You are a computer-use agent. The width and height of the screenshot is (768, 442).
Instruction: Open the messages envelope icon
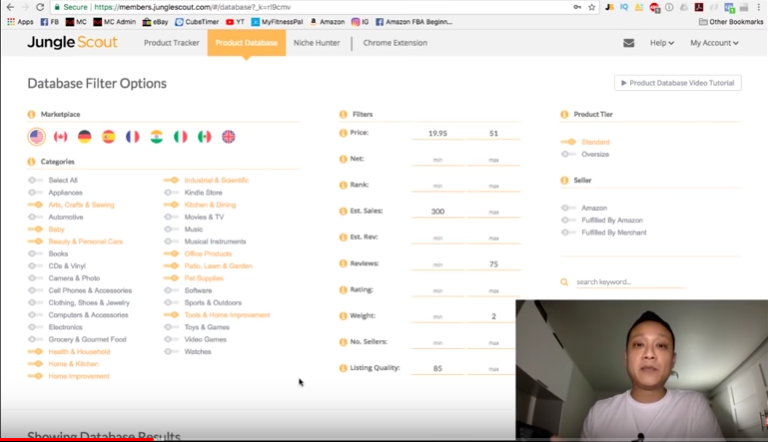click(x=629, y=43)
